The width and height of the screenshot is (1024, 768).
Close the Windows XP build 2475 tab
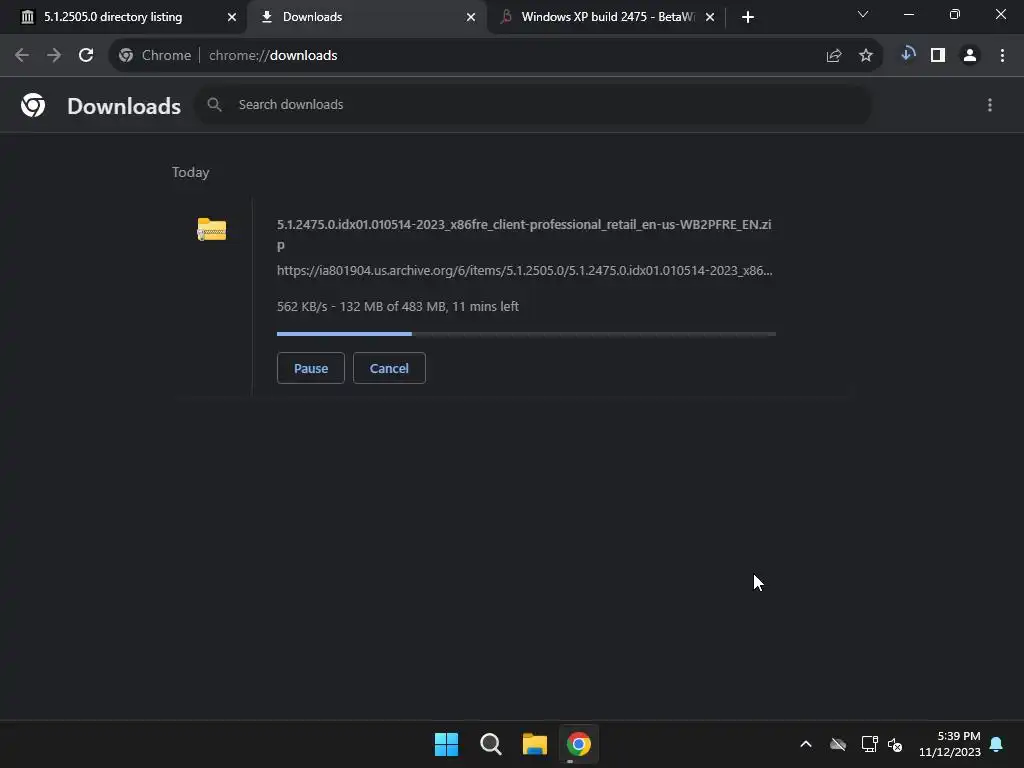click(x=710, y=17)
